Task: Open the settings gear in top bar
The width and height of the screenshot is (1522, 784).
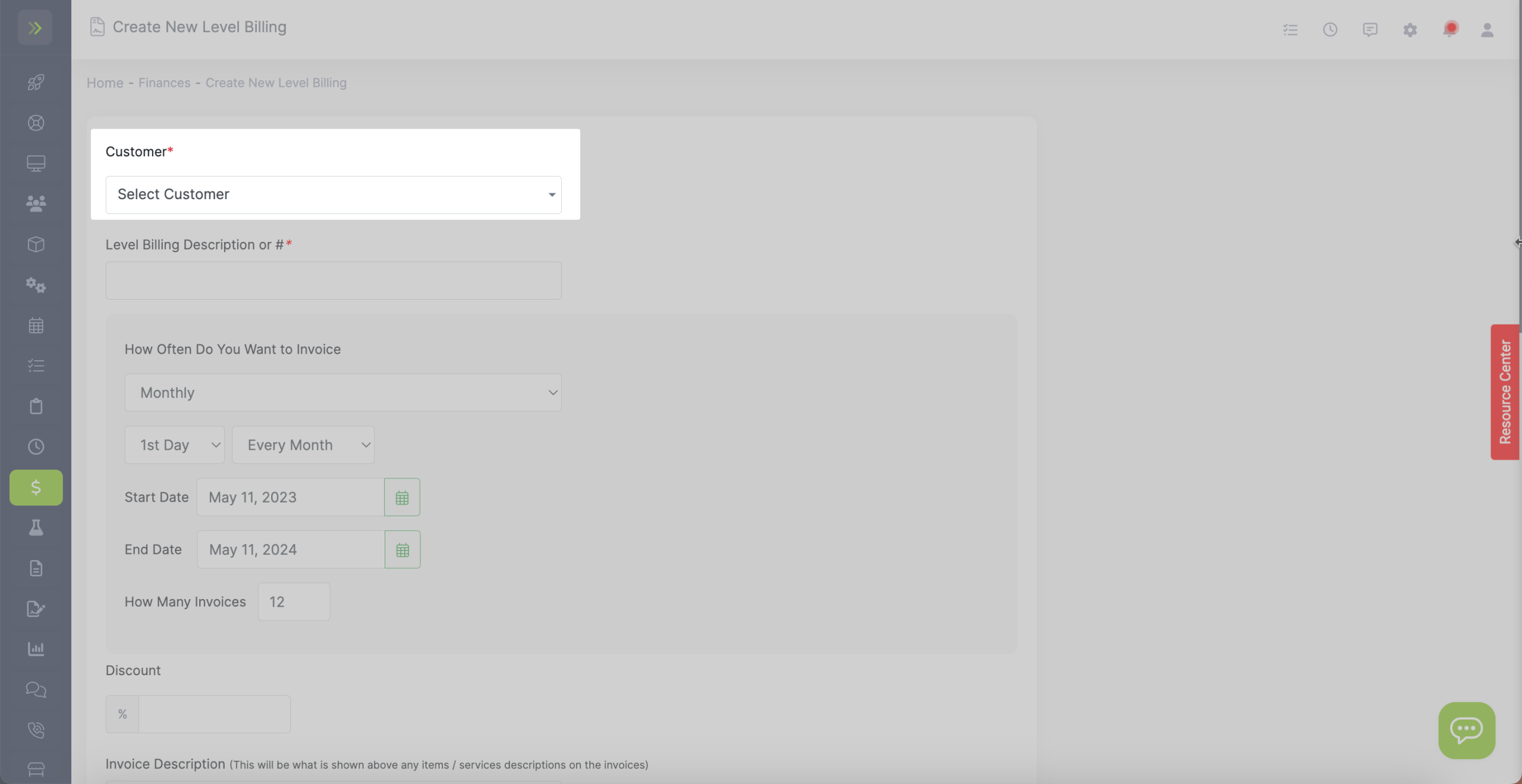Action: [x=1410, y=30]
